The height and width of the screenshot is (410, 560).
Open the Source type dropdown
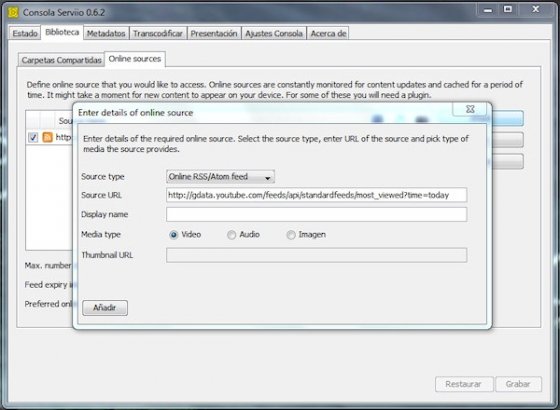point(220,176)
